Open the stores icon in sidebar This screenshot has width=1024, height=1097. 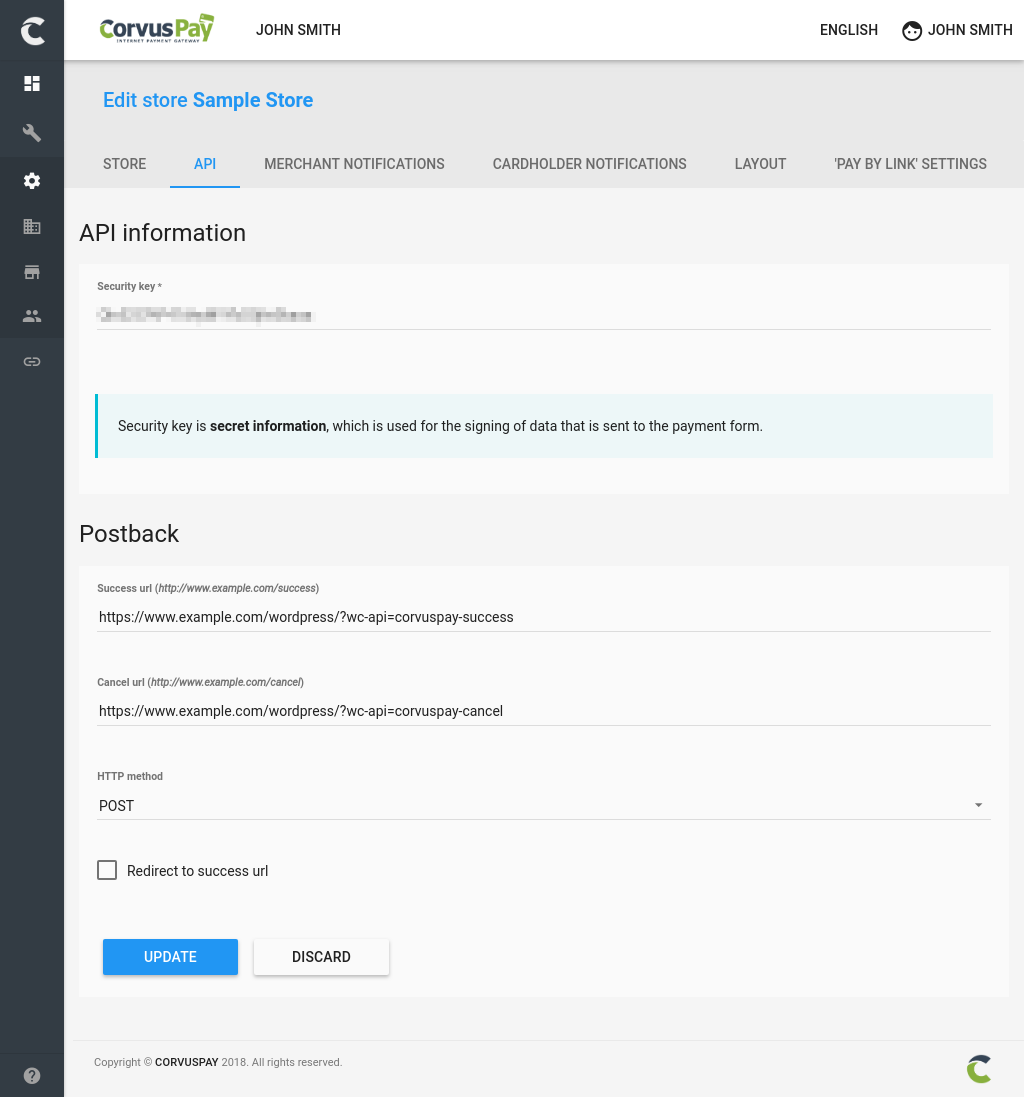32,272
